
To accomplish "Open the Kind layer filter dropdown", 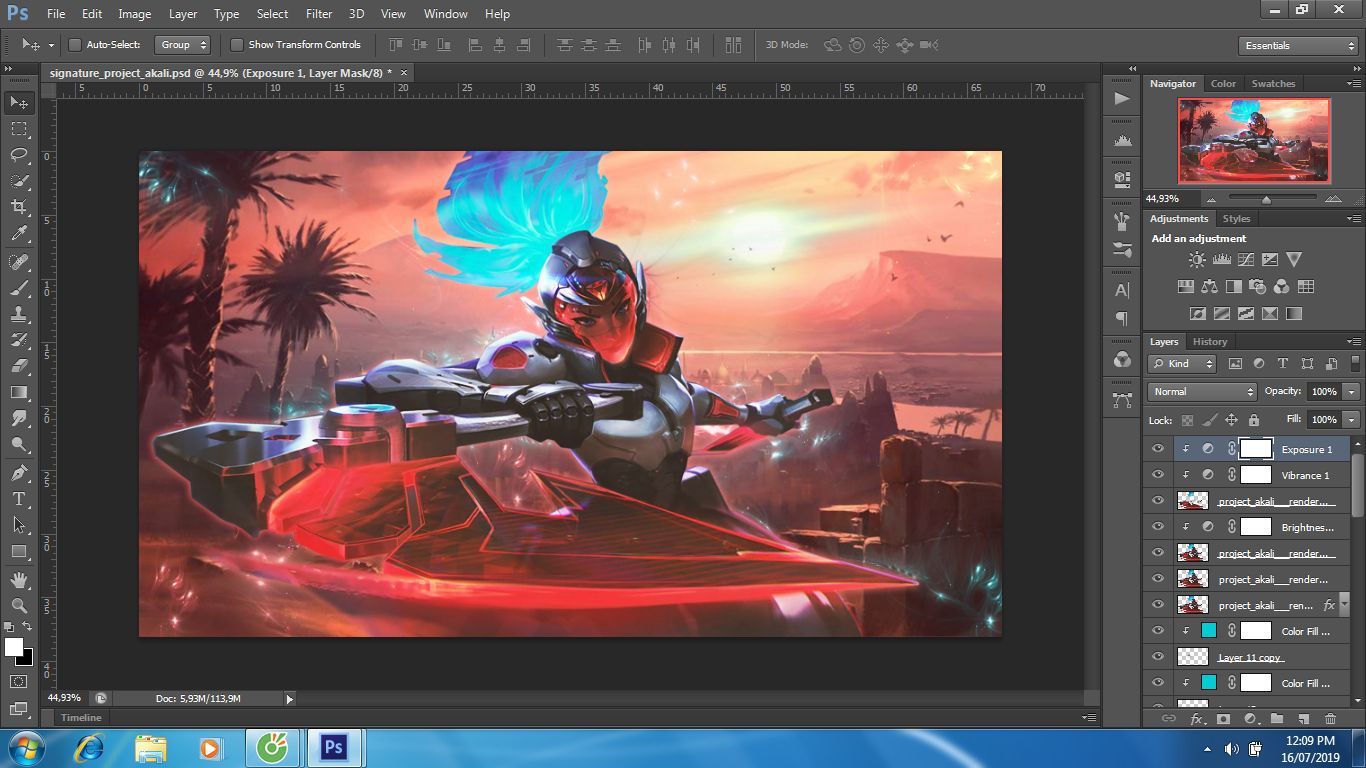I will (1182, 364).
